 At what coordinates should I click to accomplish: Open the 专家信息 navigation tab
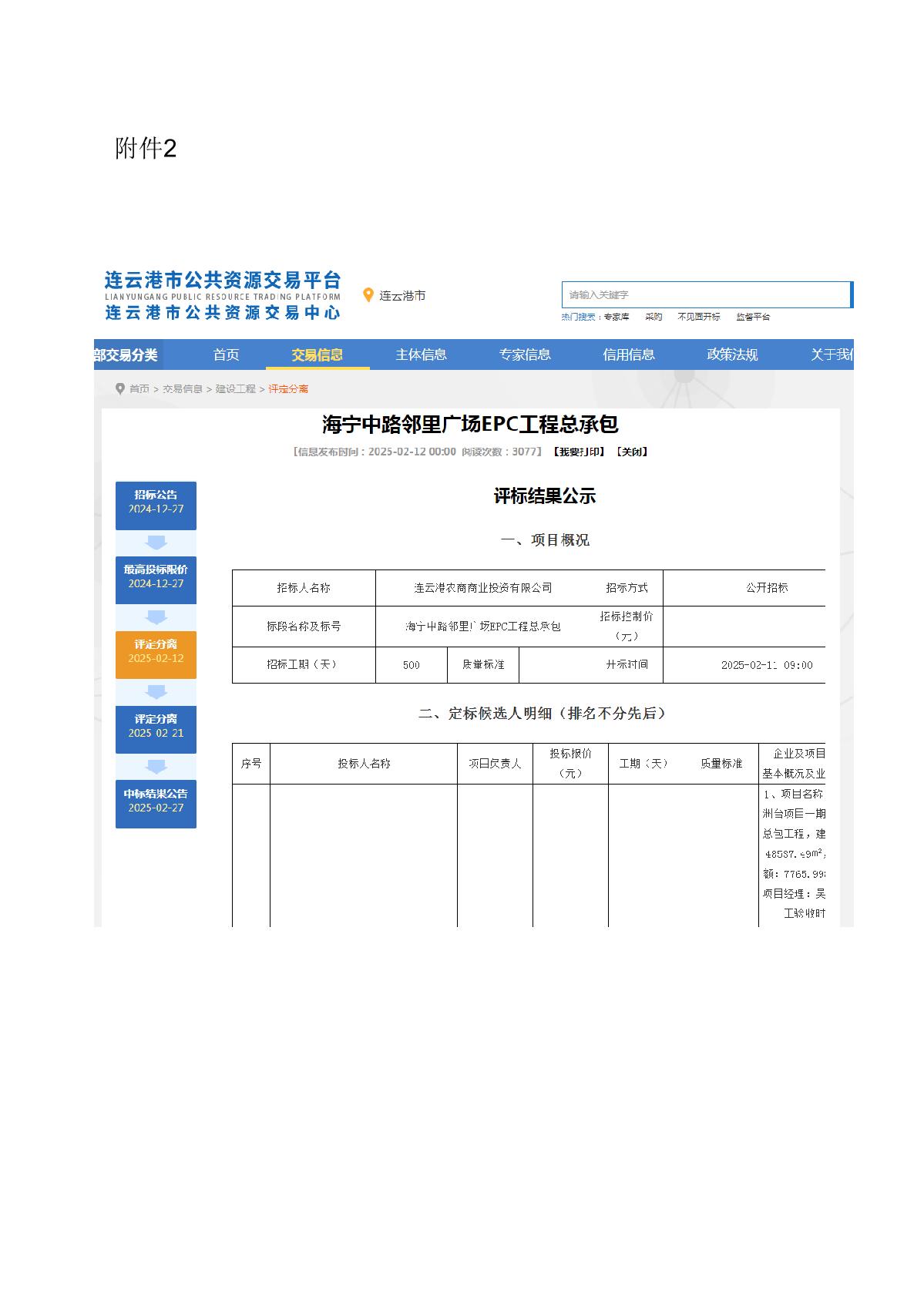click(x=526, y=354)
